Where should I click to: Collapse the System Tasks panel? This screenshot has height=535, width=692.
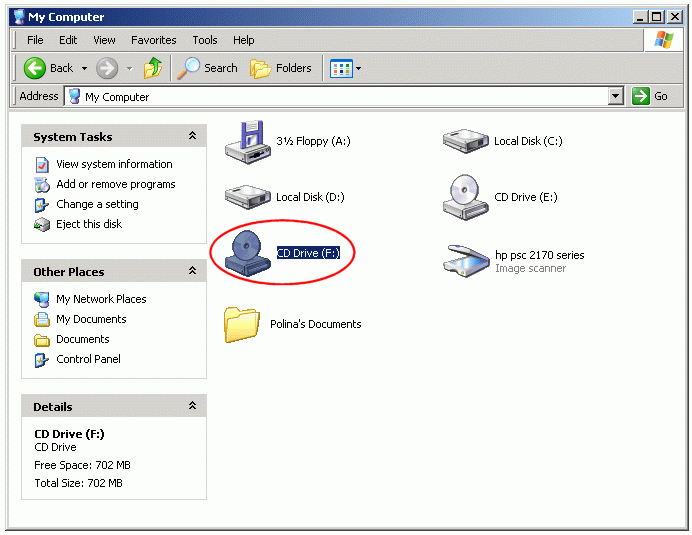pyautogui.click(x=192, y=137)
